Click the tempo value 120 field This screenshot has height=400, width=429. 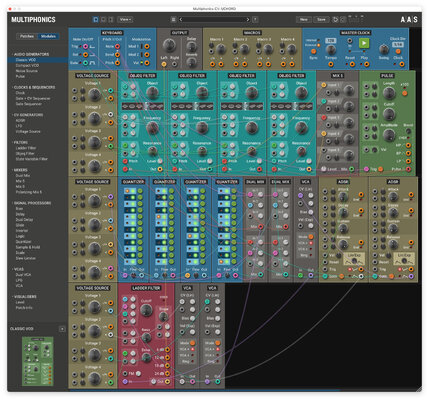point(330,41)
